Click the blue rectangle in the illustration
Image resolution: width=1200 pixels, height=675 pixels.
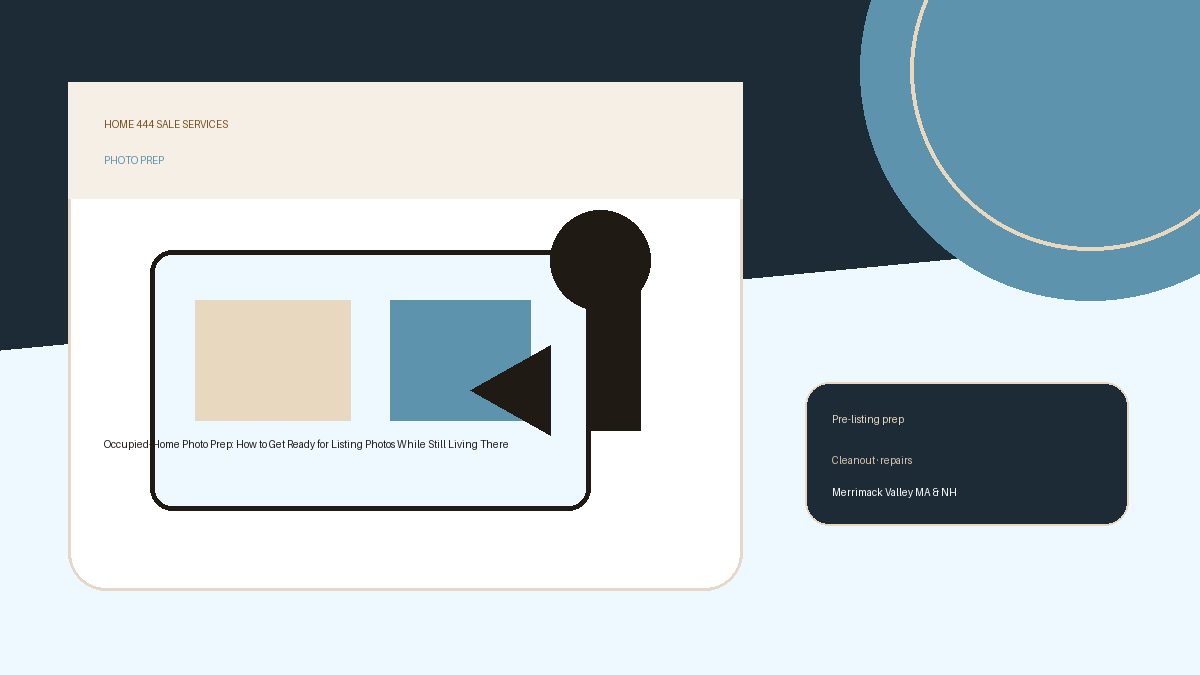[460, 360]
